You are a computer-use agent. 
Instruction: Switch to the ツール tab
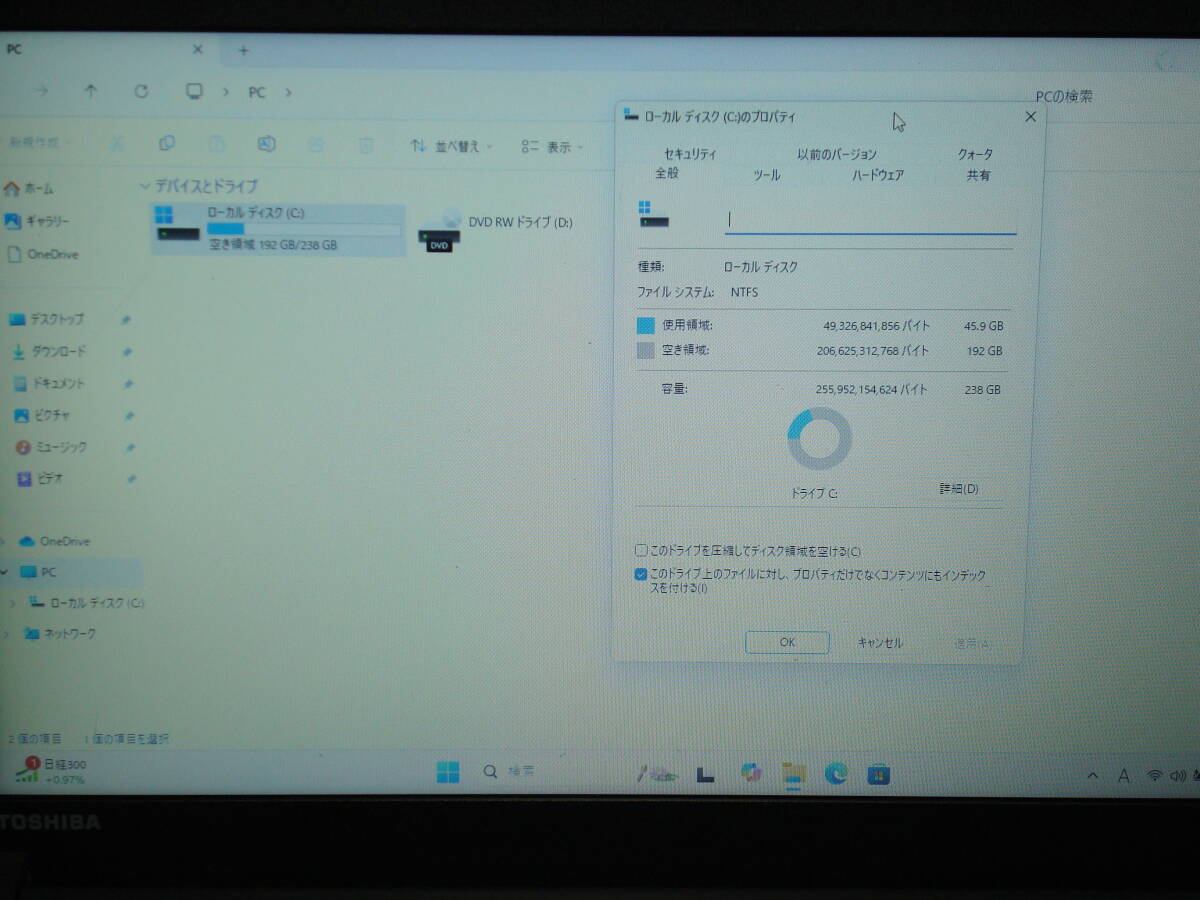764,176
